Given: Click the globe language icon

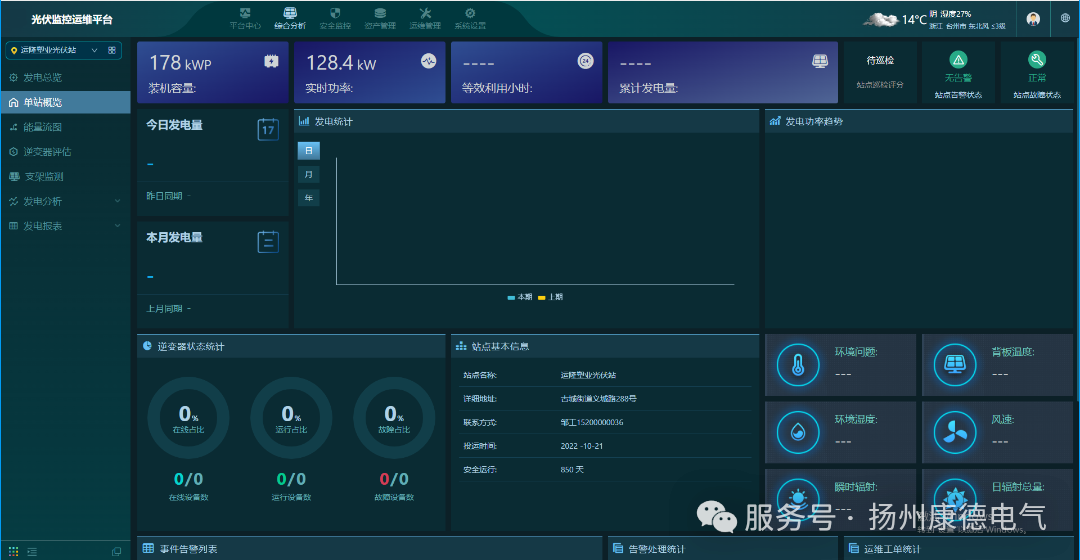Looking at the screenshot, I should tap(1065, 19).
